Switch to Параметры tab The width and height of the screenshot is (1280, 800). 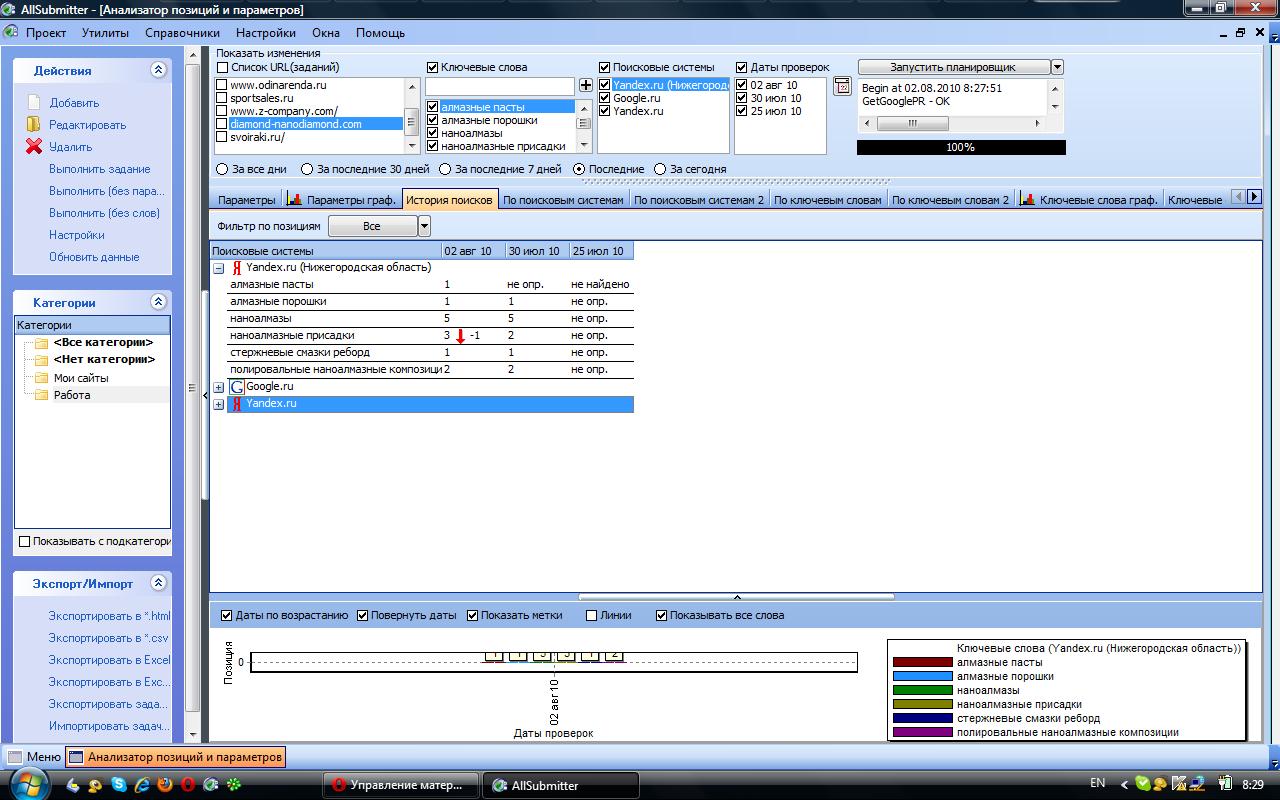247,200
